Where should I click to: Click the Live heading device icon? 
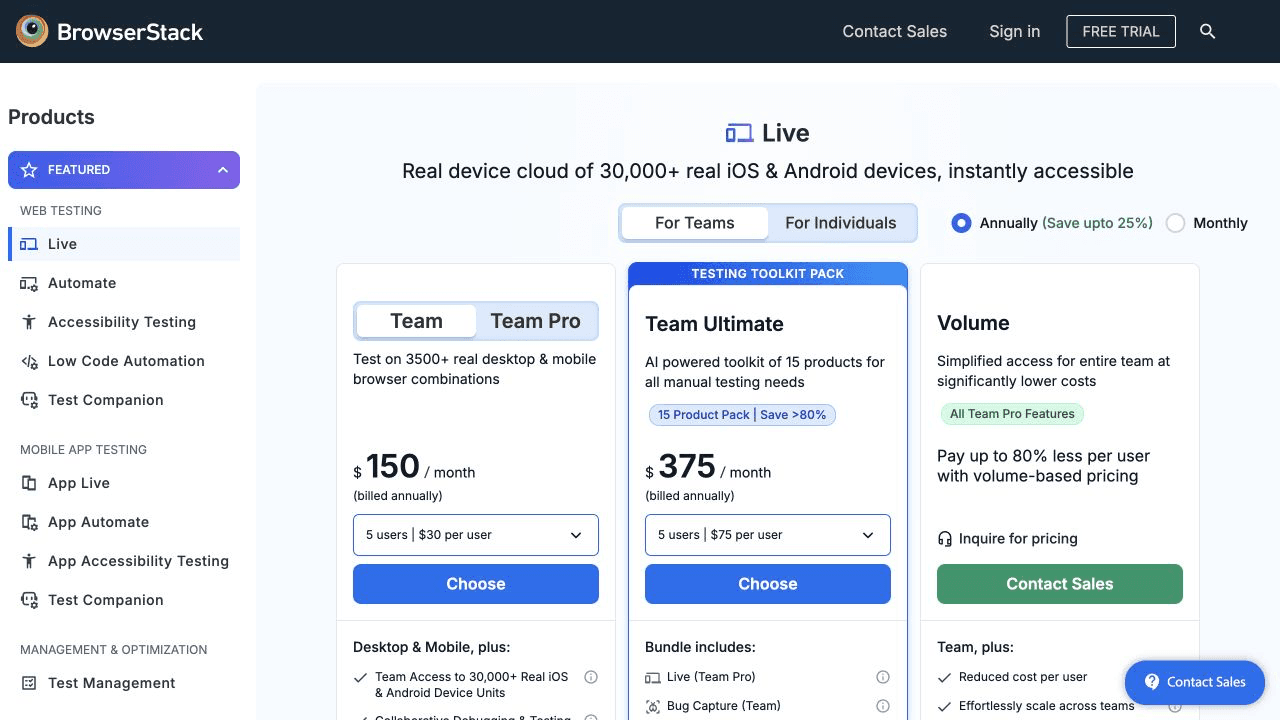[739, 133]
